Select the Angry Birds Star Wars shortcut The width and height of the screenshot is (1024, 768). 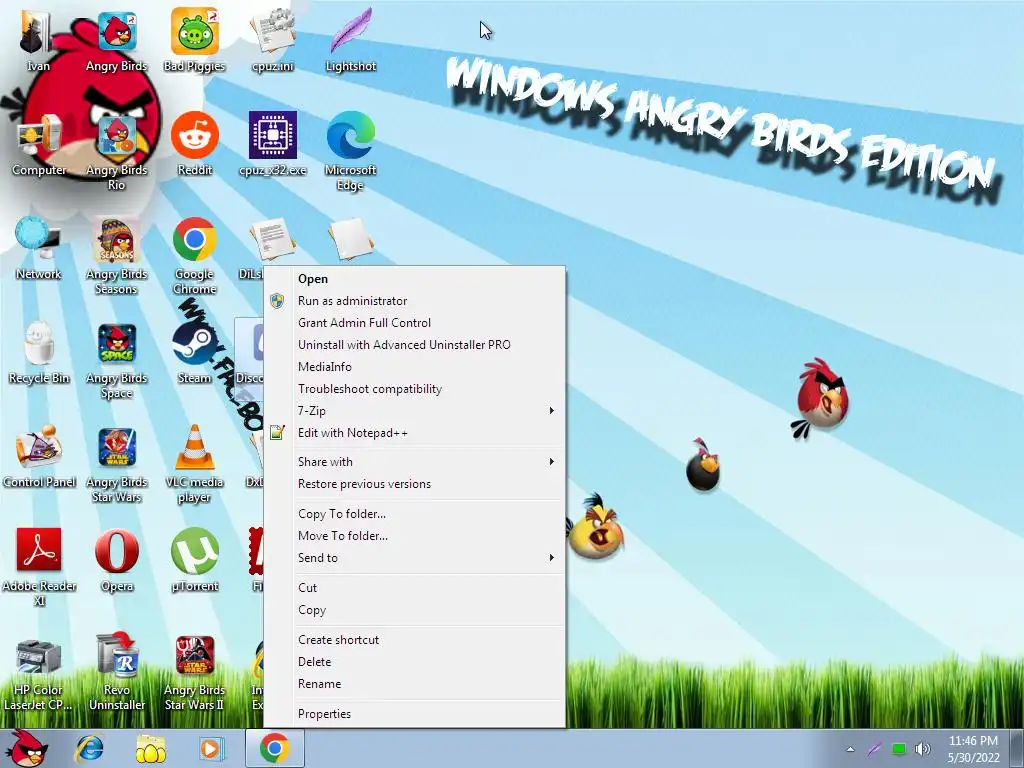pyautogui.click(x=116, y=464)
